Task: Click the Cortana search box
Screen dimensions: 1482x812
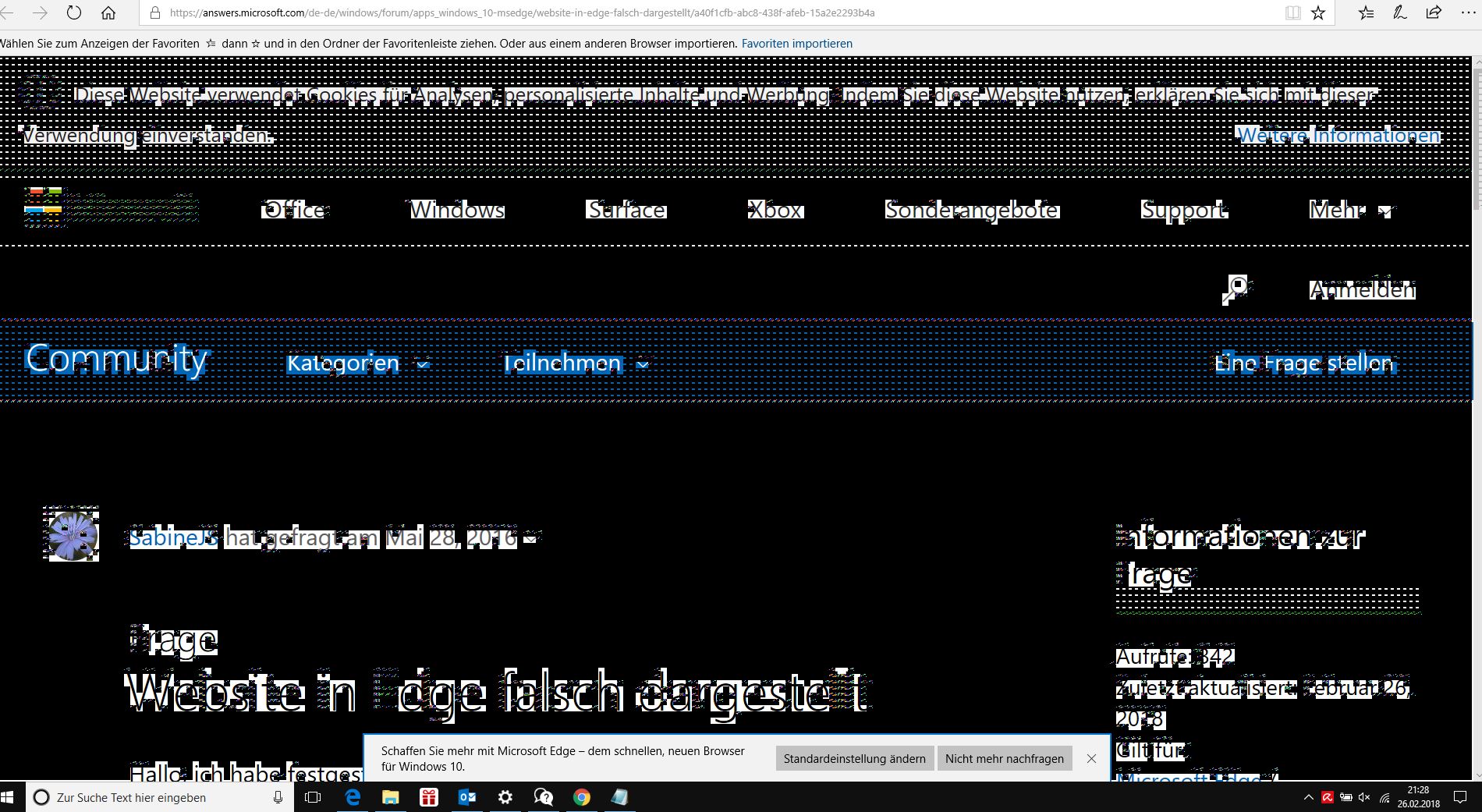Action: [x=159, y=797]
